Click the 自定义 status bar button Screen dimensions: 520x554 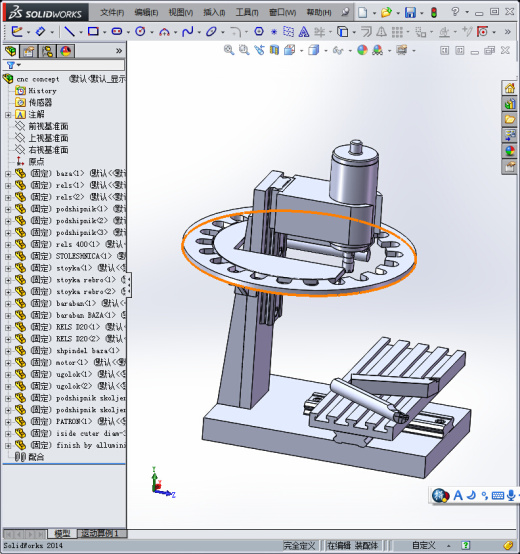pos(424,546)
